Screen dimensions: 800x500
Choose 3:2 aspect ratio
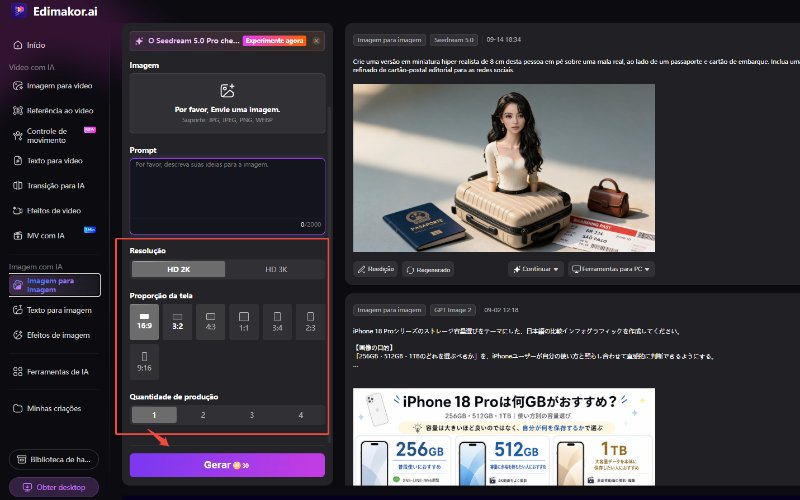178,322
